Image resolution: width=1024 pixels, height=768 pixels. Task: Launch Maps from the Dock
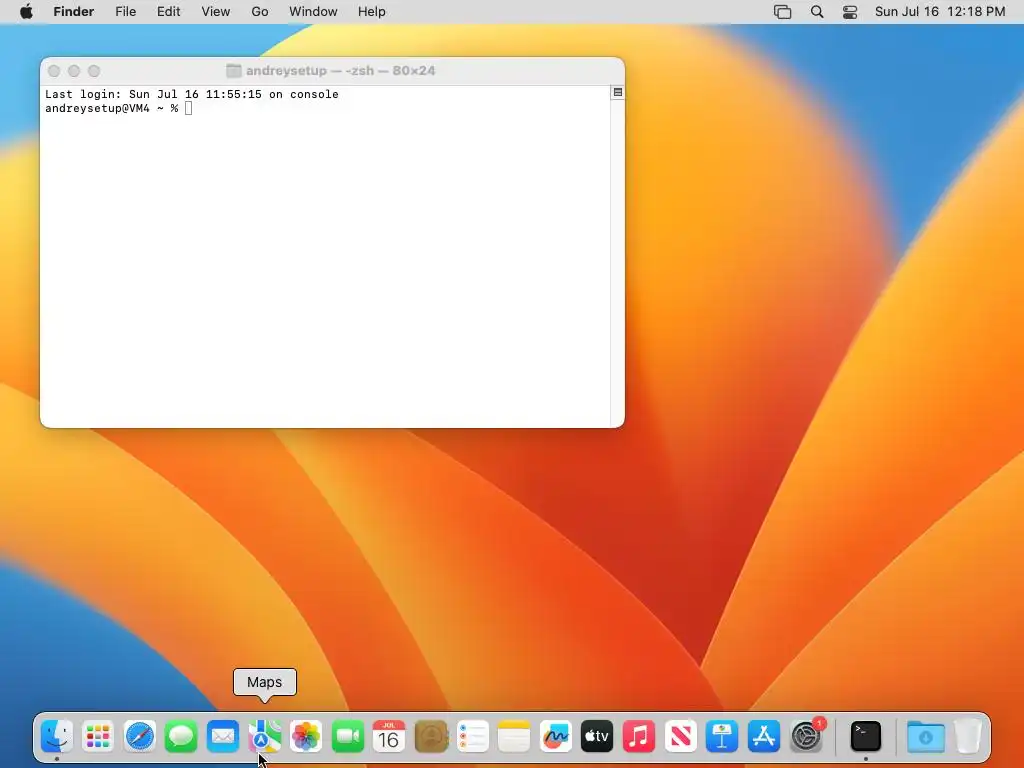point(264,737)
